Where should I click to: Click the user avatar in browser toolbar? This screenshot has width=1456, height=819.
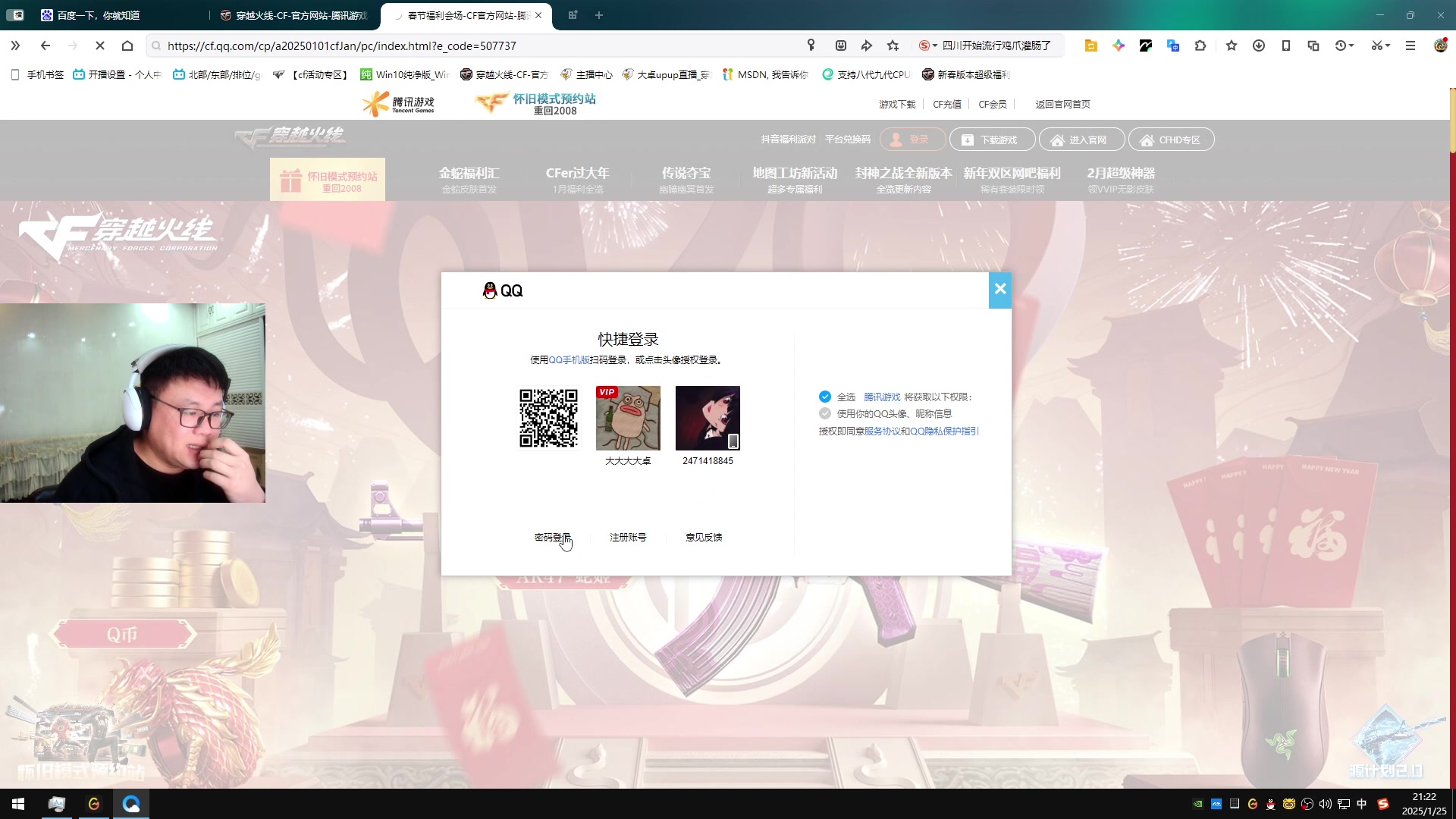pyautogui.click(x=1441, y=45)
